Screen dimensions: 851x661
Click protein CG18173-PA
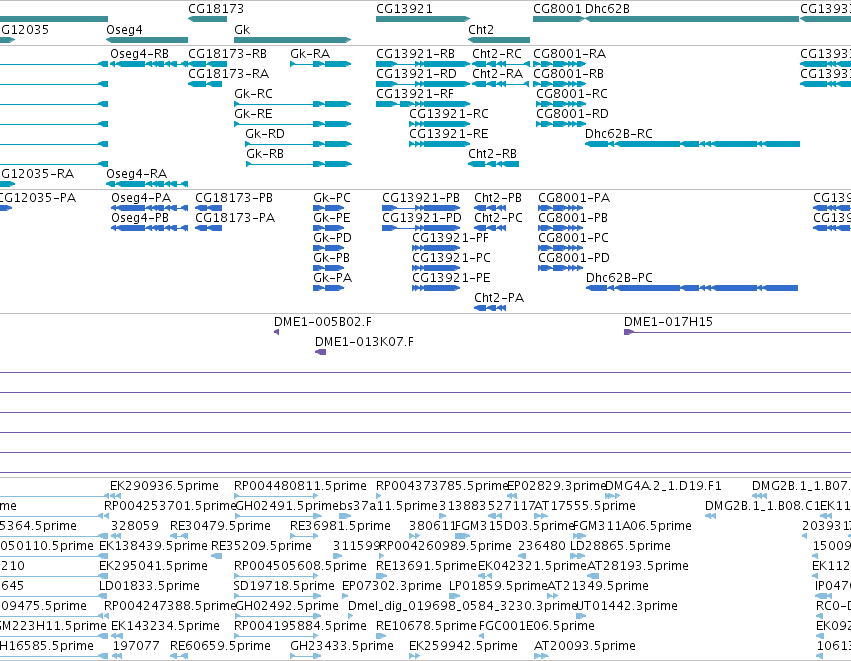(x=235, y=218)
